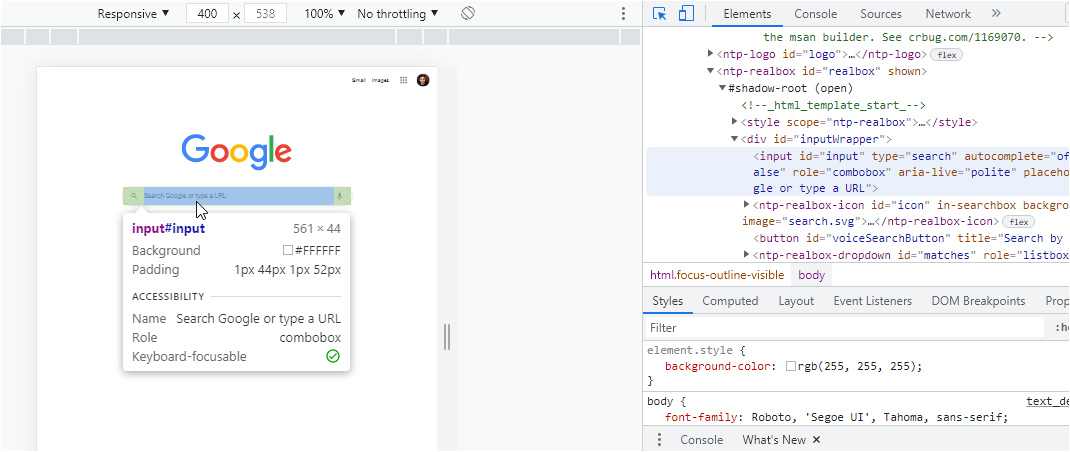Expand the ntp-logo element node
The width and height of the screenshot is (1070, 452).
click(710, 54)
